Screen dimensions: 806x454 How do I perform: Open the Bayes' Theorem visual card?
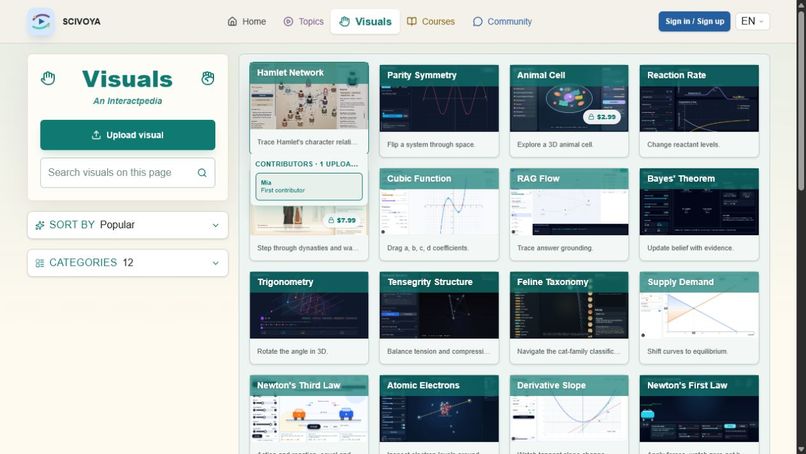click(x=699, y=214)
